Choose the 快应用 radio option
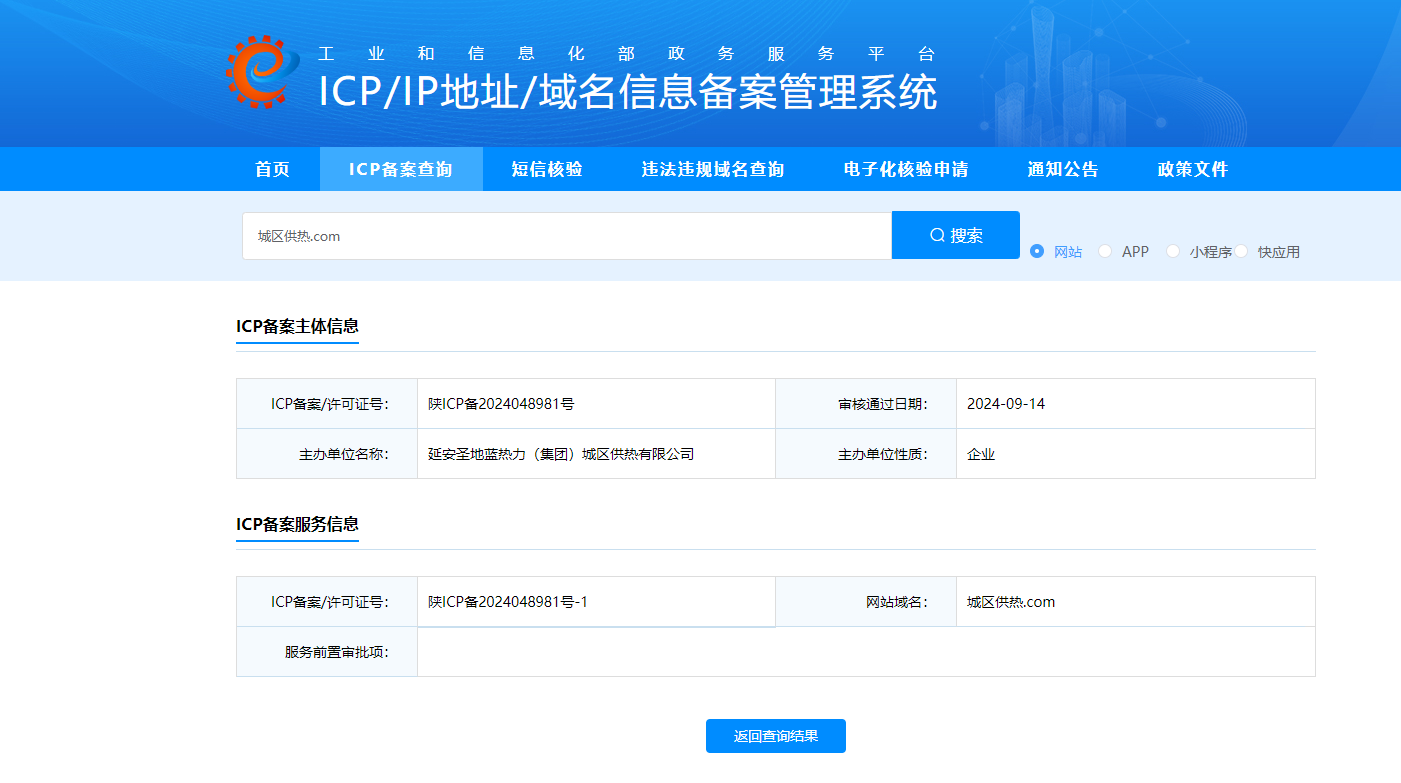 [1241, 251]
